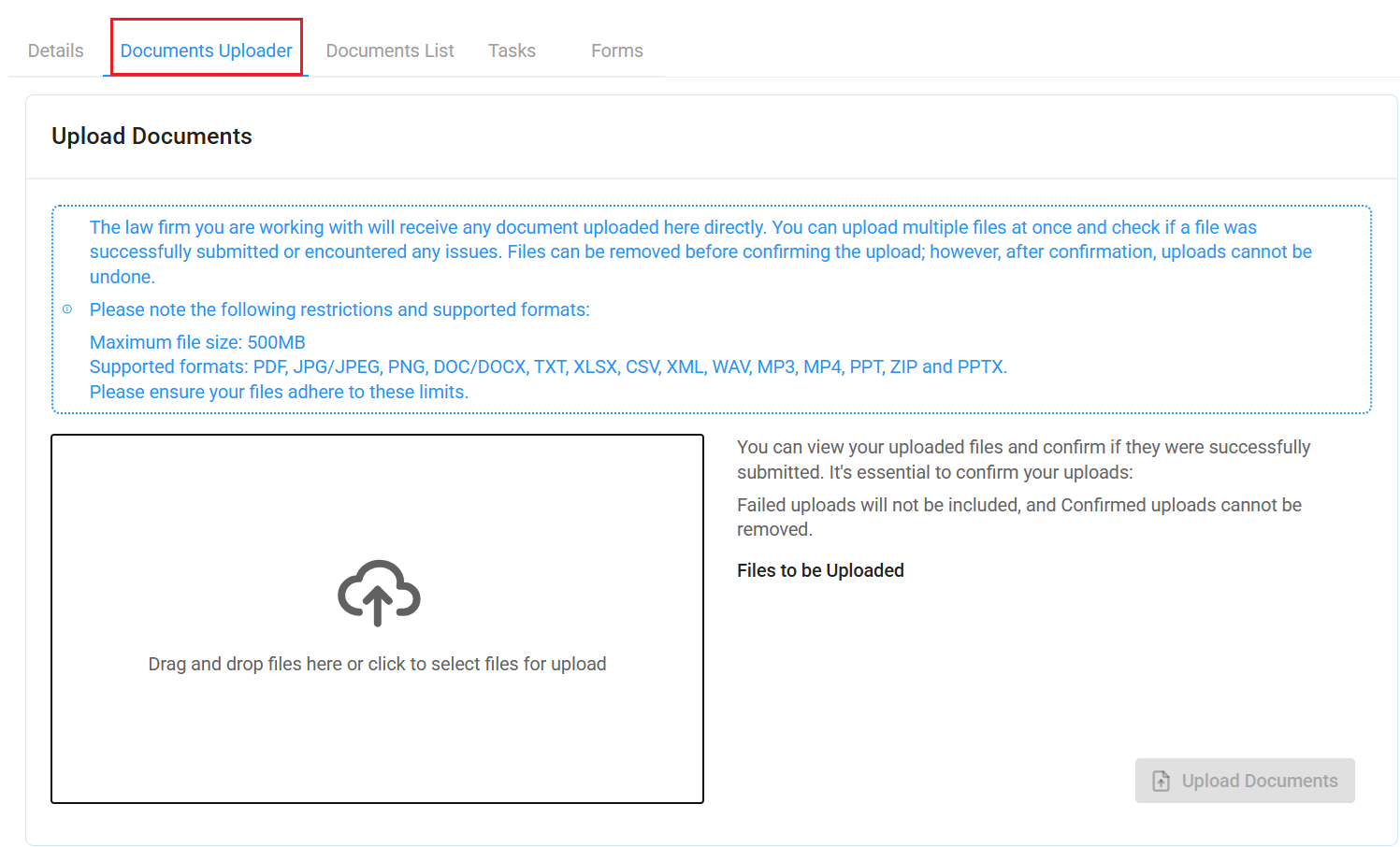Click the 'Drag and drop files here' text

coord(377,664)
